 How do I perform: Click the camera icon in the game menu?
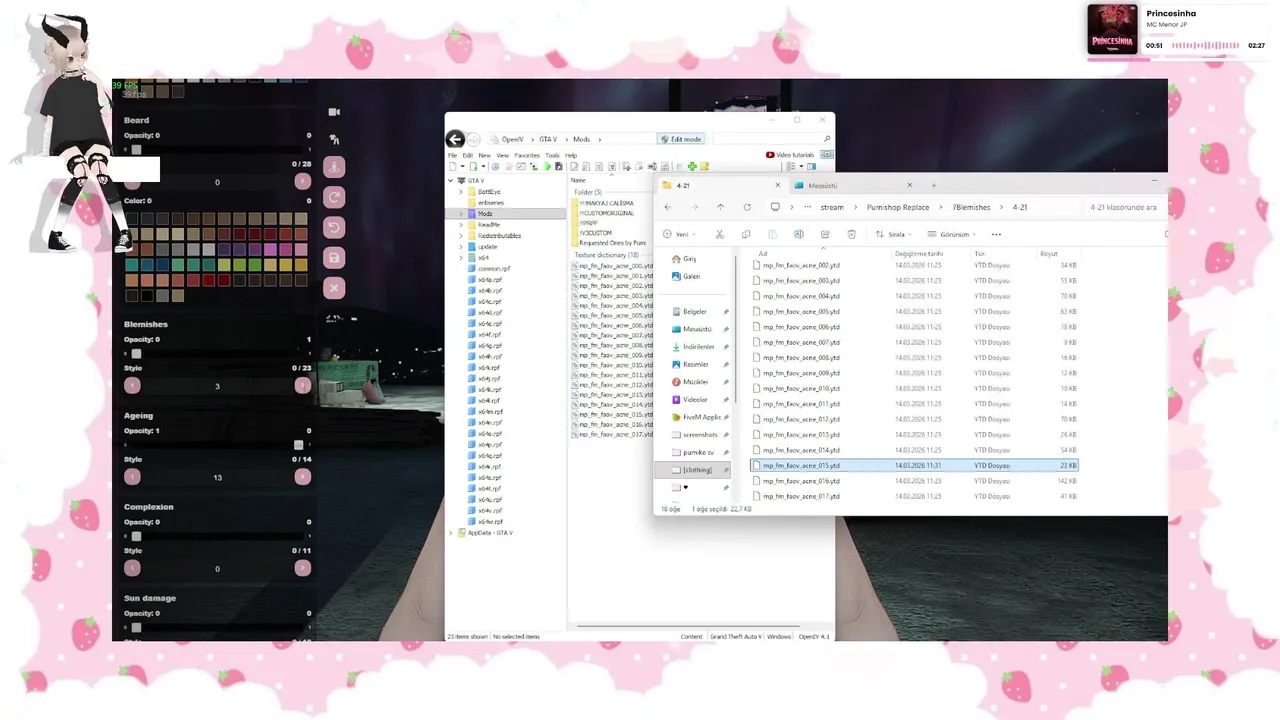click(x=334, y=112)
